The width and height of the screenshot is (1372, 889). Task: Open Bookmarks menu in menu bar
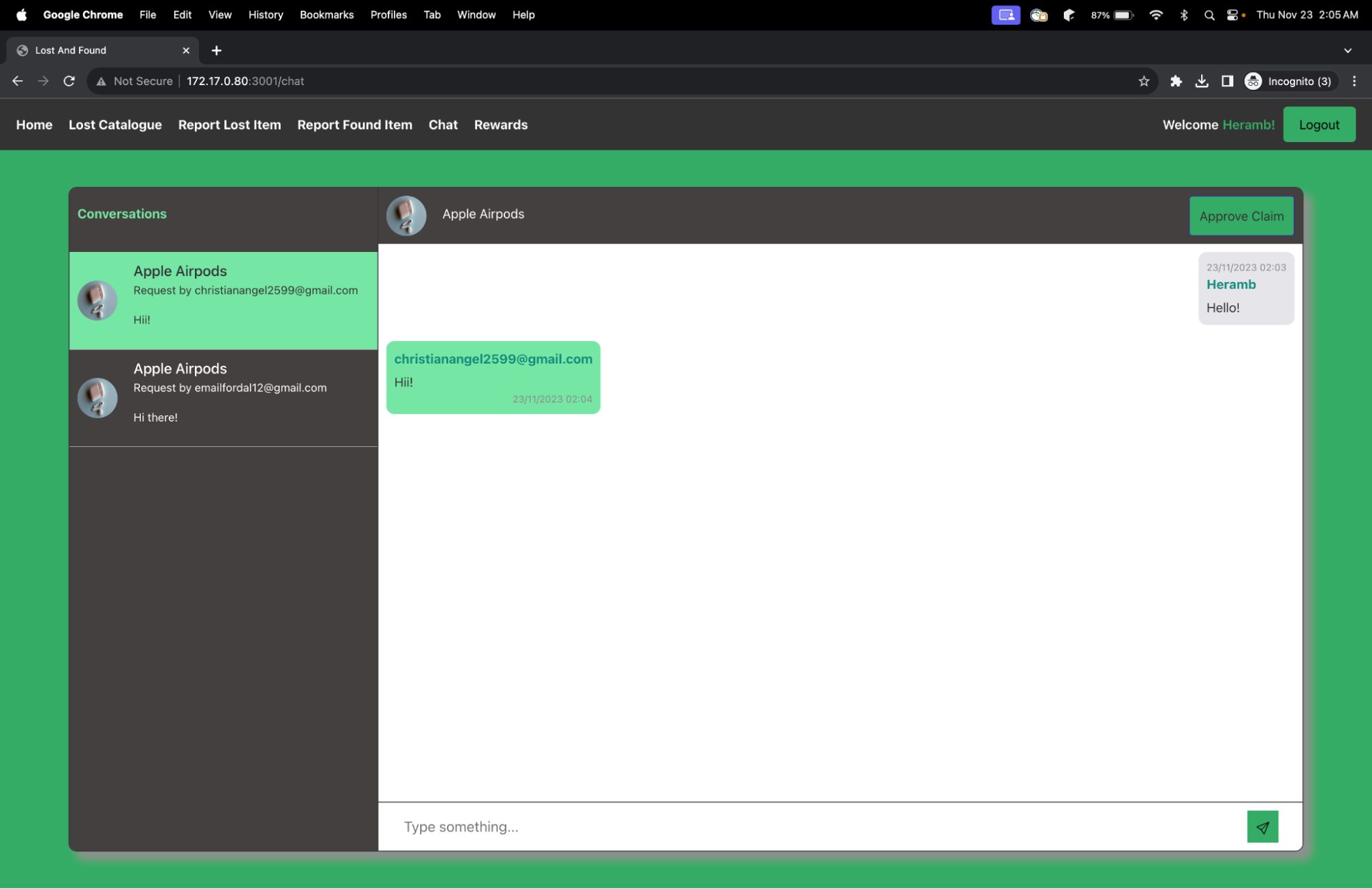(x=327, y=15)
